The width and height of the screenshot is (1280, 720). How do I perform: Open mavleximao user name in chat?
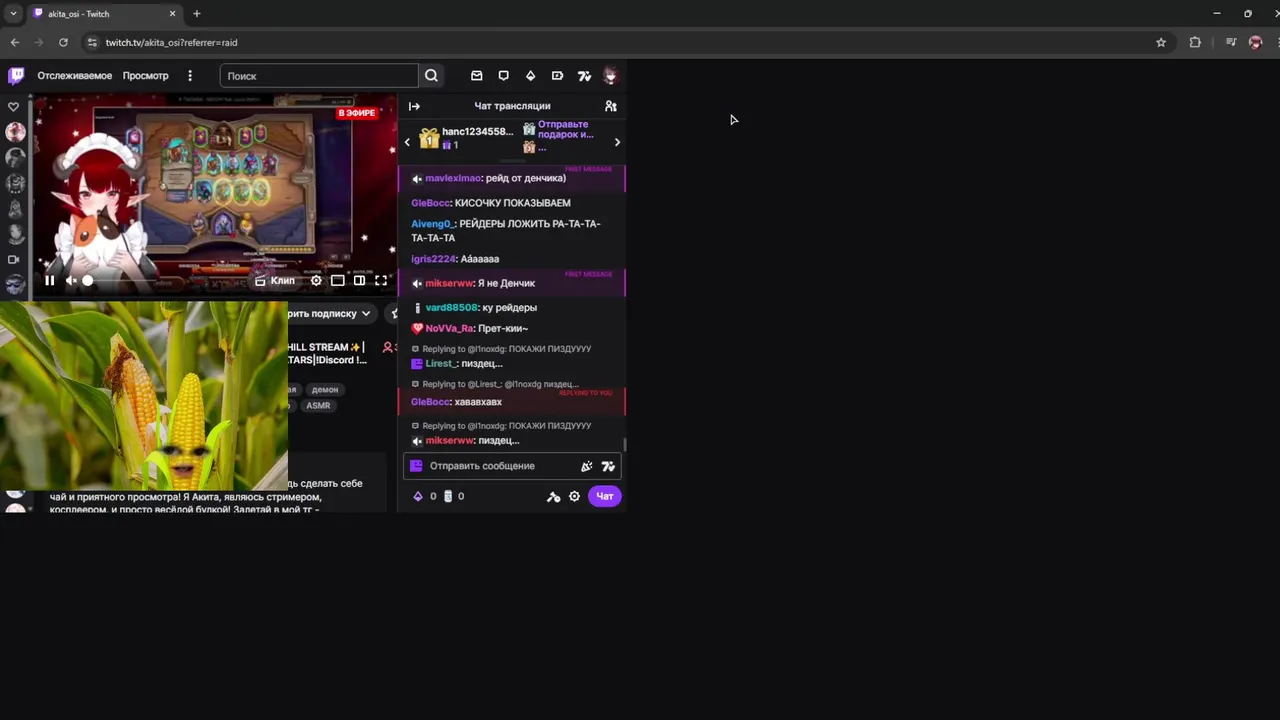(453, 178)
